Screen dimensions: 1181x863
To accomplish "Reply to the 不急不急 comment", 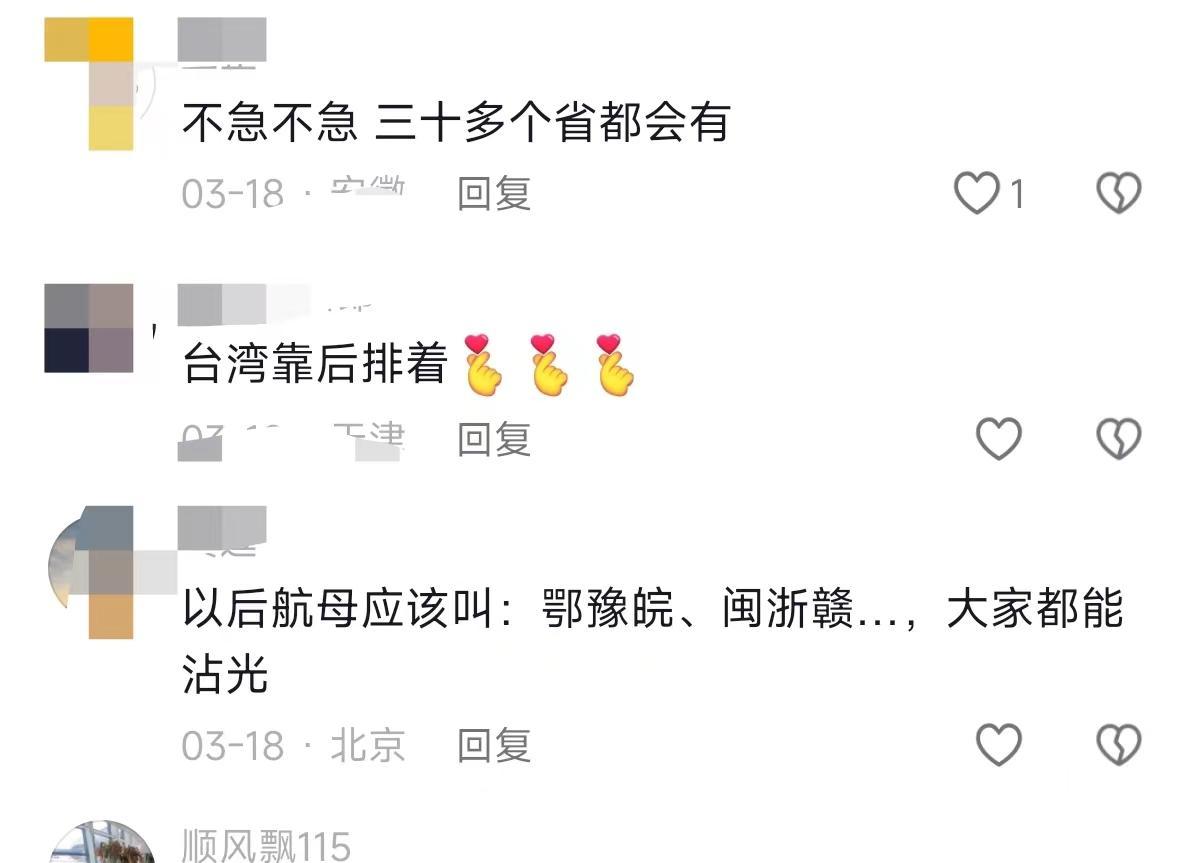I will [494, 194].
